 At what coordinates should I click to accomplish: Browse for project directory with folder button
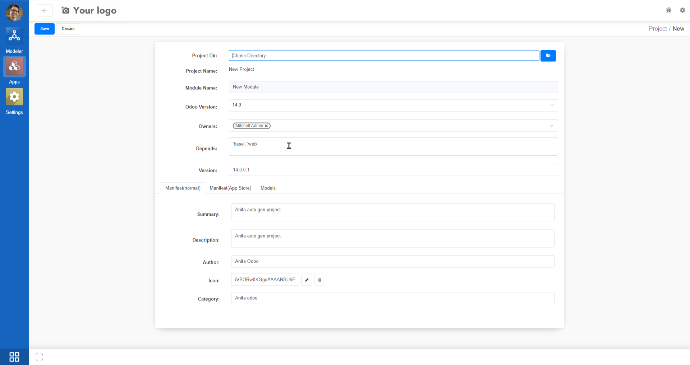click(548, 55)
